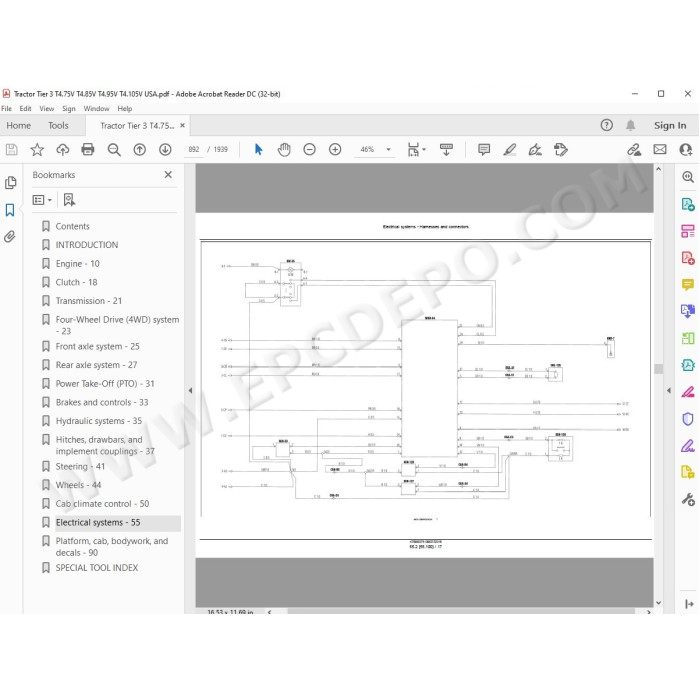The width and height of the screenshot is (700, 700).
Task: Open the Comment tool in right pane
Action: pyautogui.click(x=688, y=284)
